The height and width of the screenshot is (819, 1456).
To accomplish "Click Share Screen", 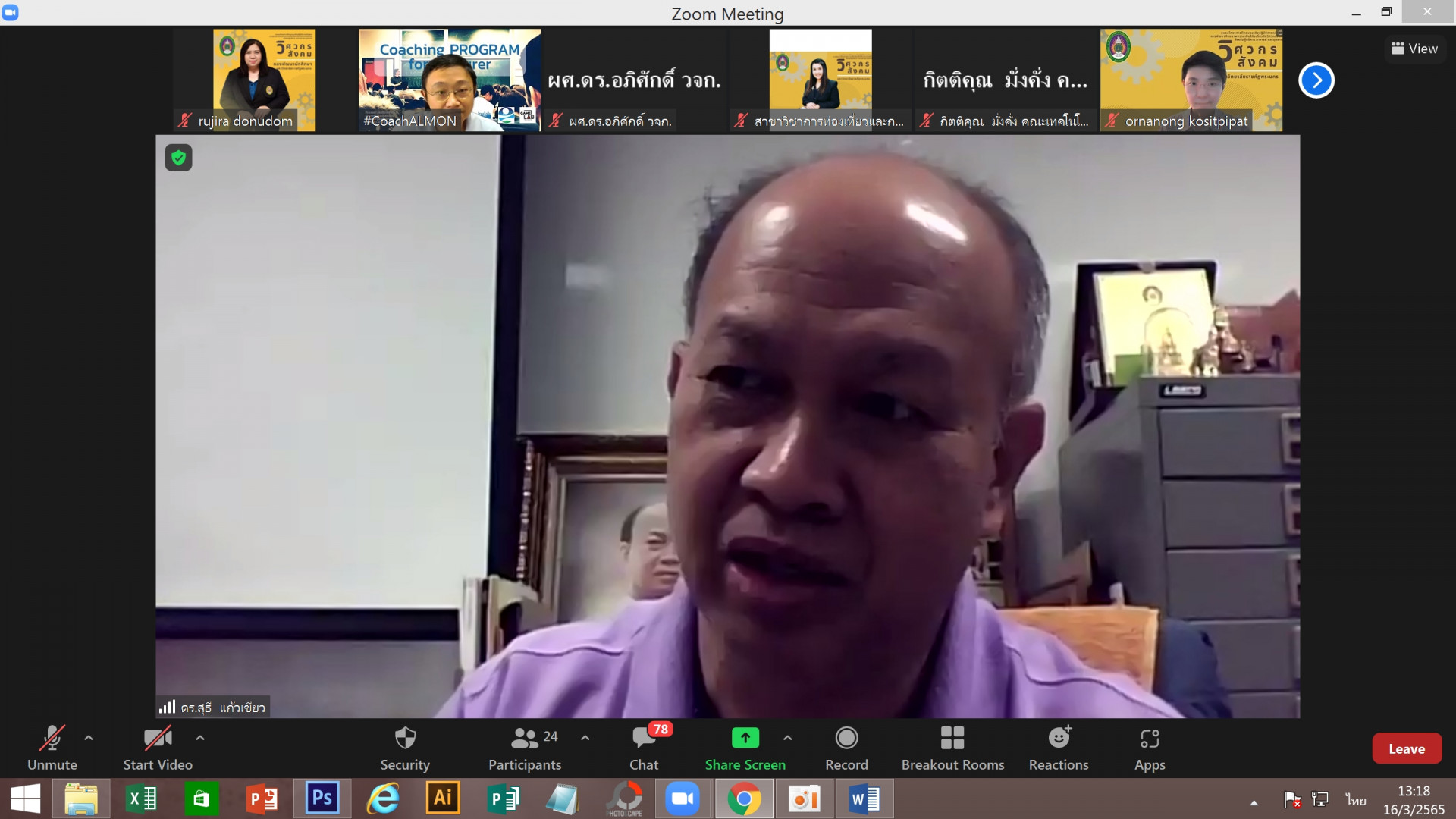I will pyautogui.click(x=745, y=748).
